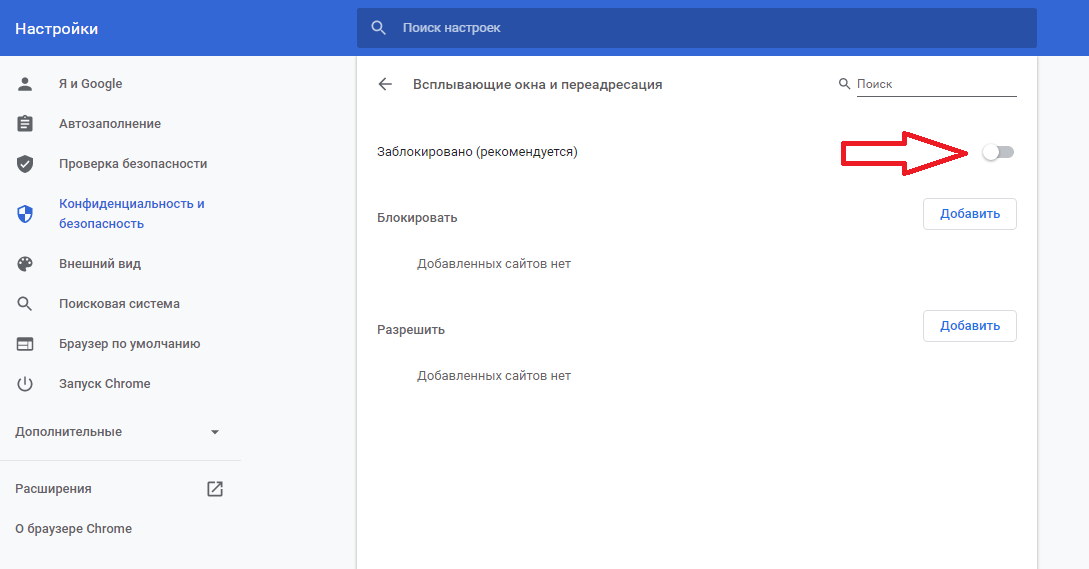
Task: Click the clipboard icon for Автозаполнение
Action: 25,124
